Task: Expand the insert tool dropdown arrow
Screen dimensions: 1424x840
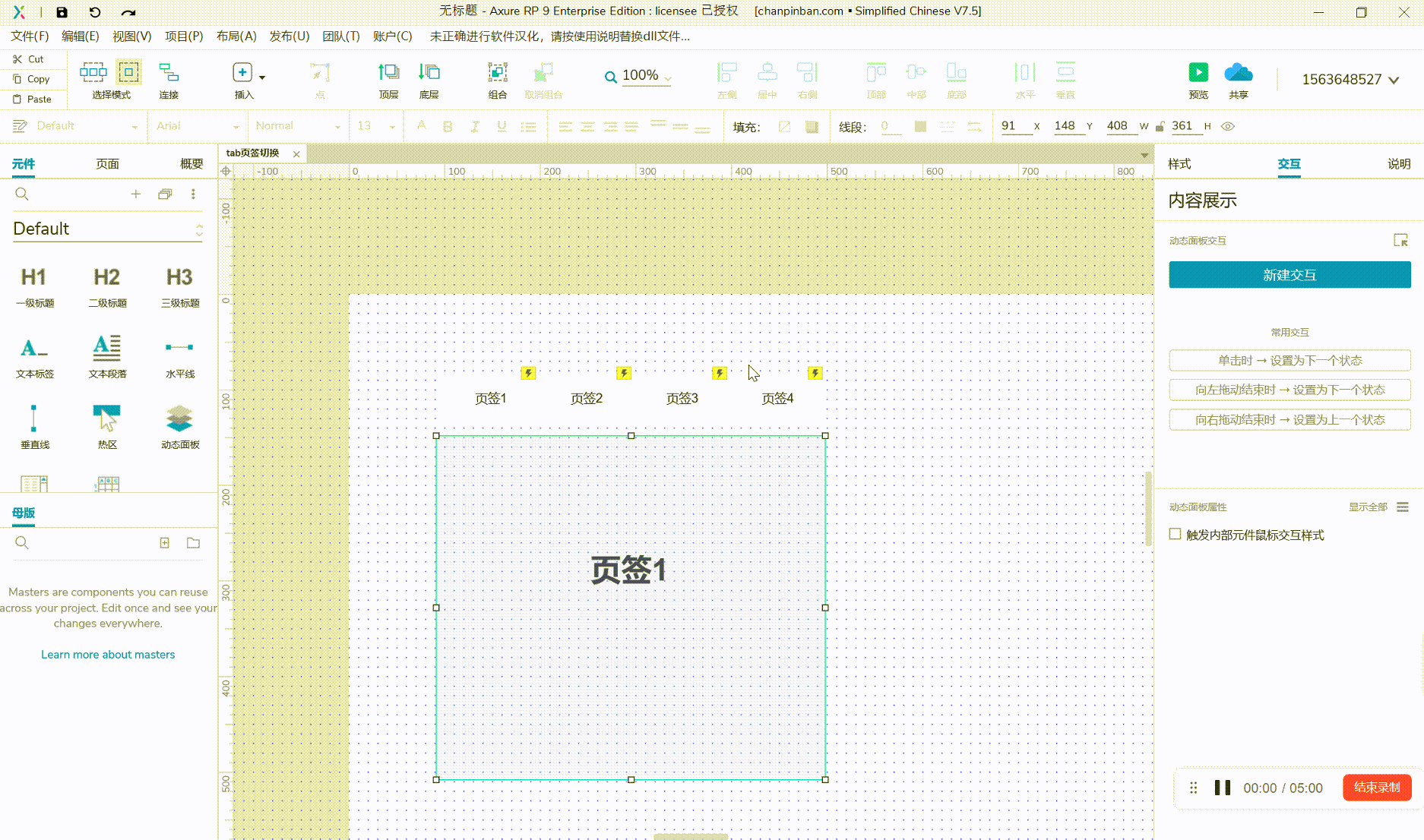Action: pos(262,77)
